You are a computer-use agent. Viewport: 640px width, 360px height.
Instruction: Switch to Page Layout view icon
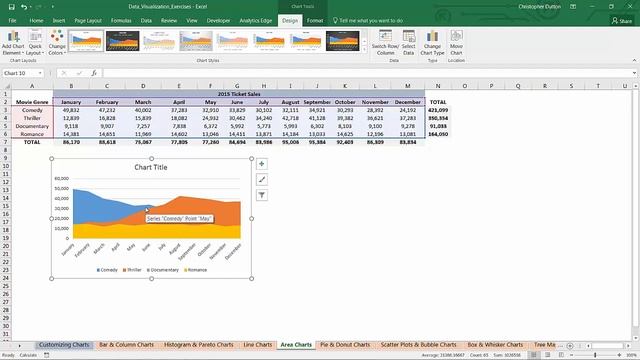[x=547, y=355]
